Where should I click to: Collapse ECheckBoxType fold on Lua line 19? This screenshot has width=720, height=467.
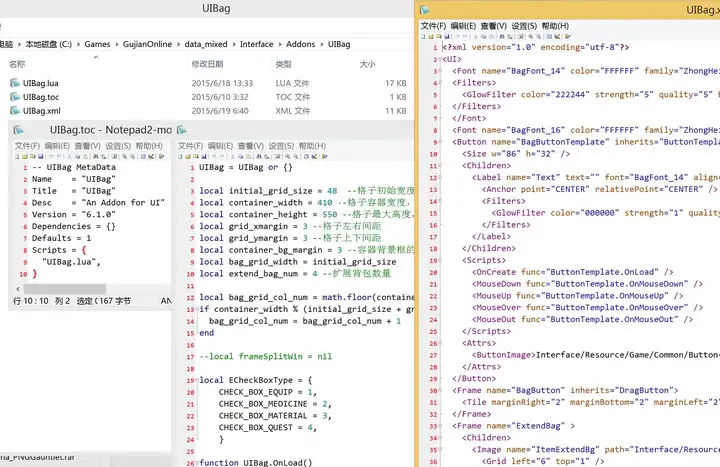(197, 381)
